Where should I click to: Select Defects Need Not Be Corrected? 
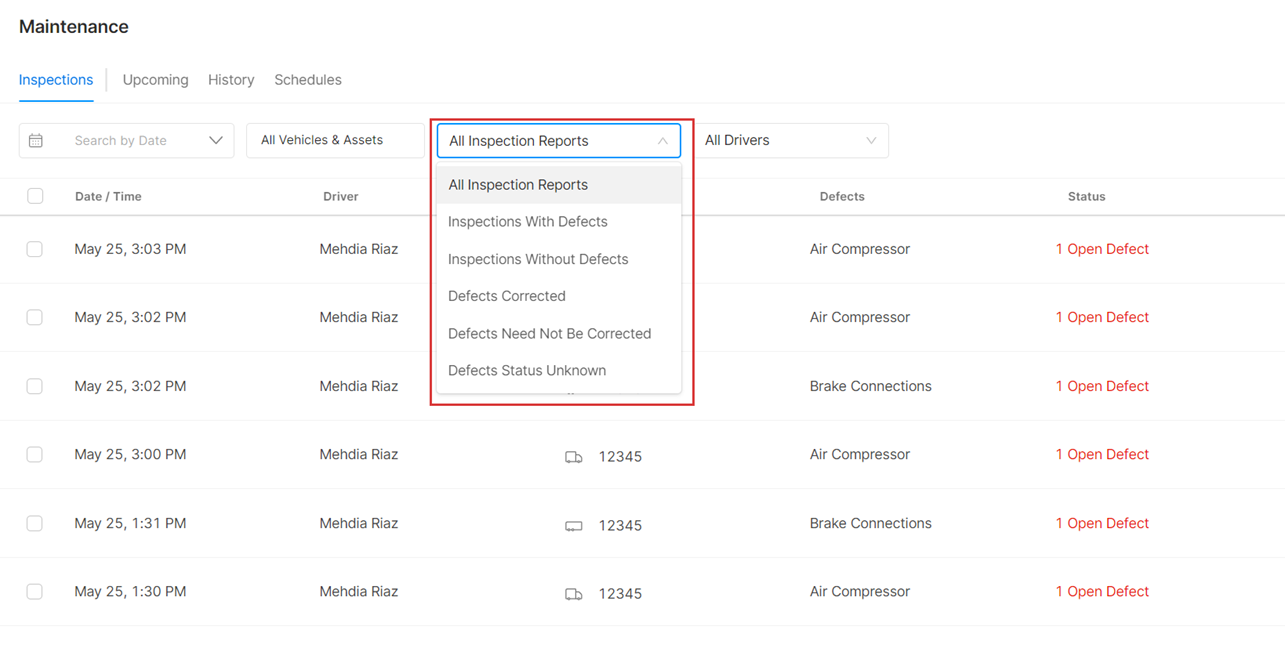click(559, 333)
